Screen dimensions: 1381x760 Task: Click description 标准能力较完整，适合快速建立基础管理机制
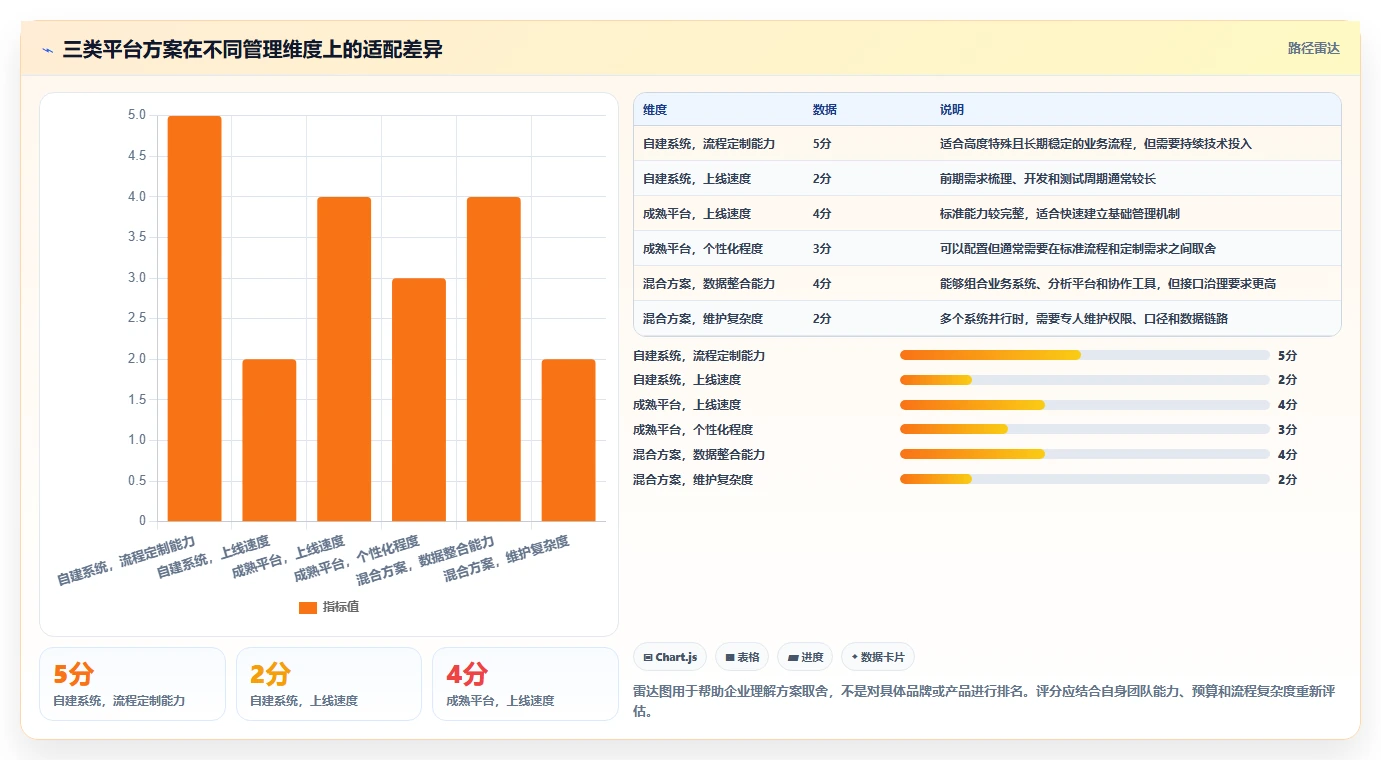[x=1060, y=214]
